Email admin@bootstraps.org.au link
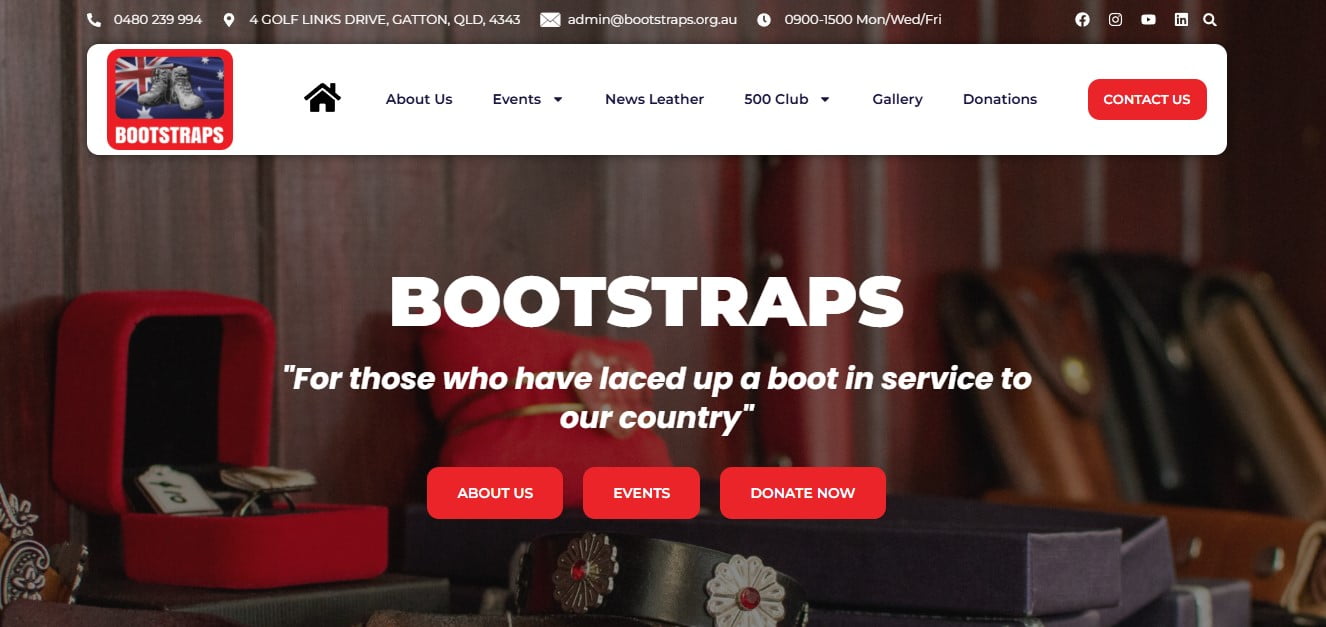Viewport: 1326px width, 627px height. click(x=652, y=19)
